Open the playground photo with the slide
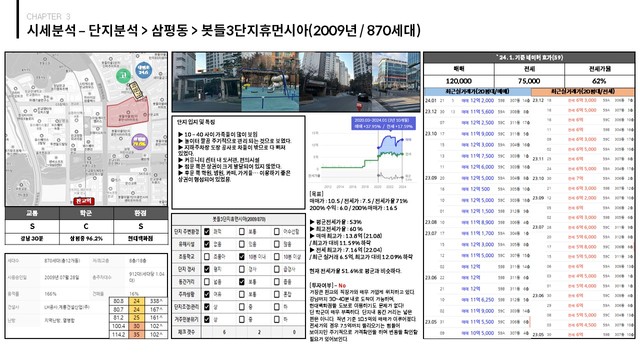The width and height of the screenshot is (640, 360). coord(270,82)
